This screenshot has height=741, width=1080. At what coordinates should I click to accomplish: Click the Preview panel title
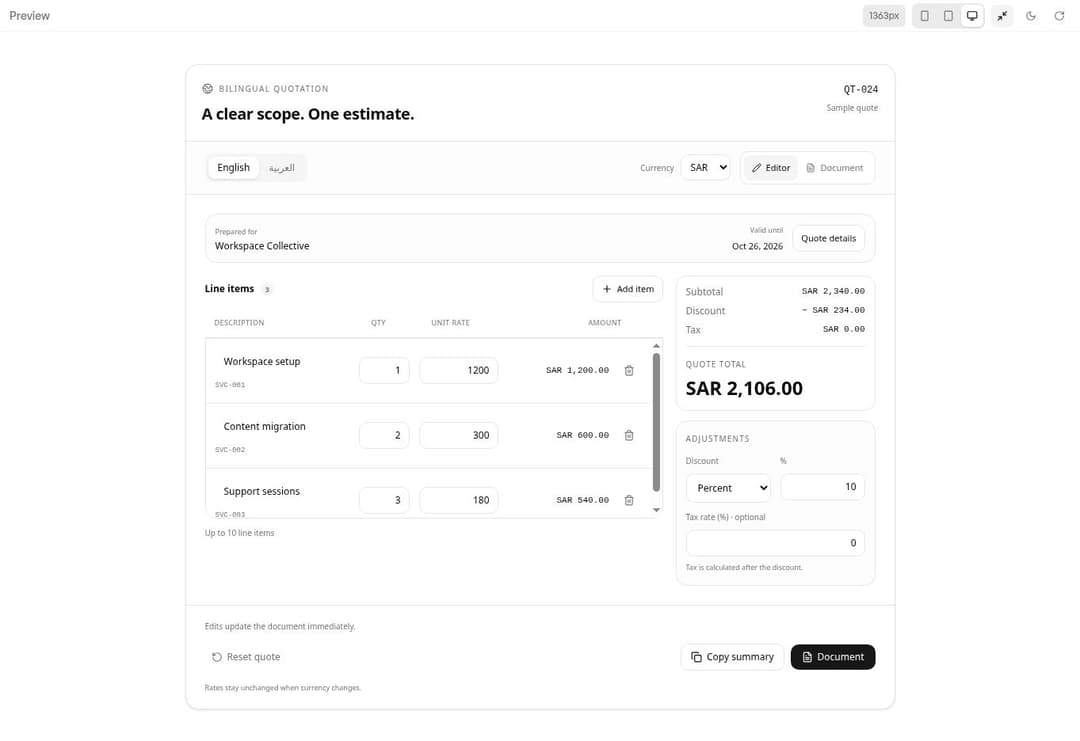[30, 16]
